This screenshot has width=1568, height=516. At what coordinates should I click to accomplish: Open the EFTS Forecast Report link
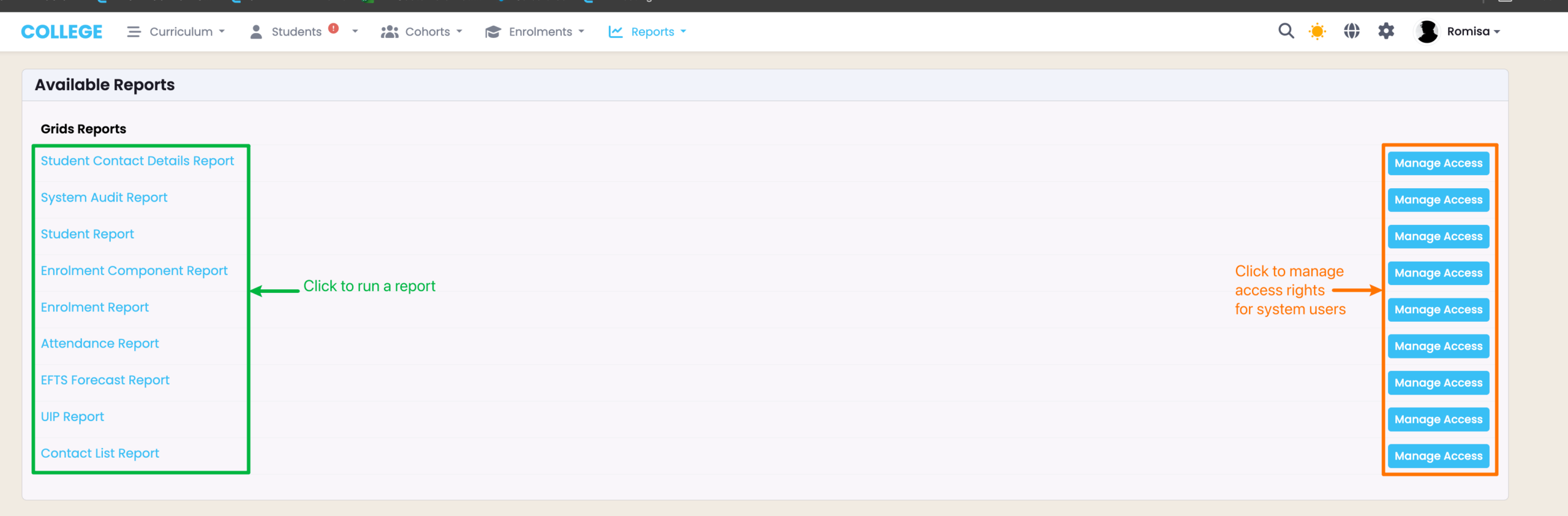105,380
